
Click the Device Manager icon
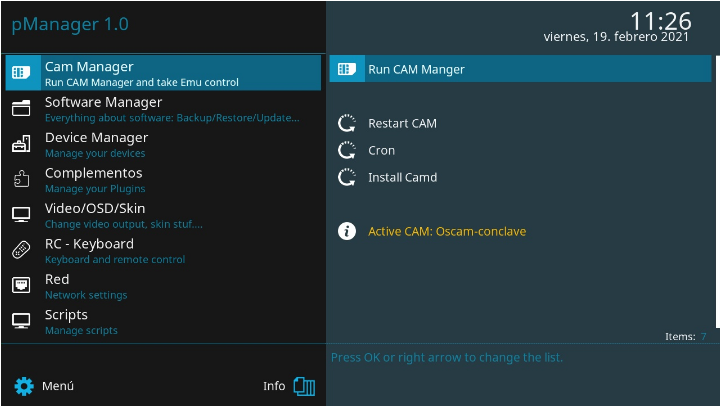click(21, 144)
